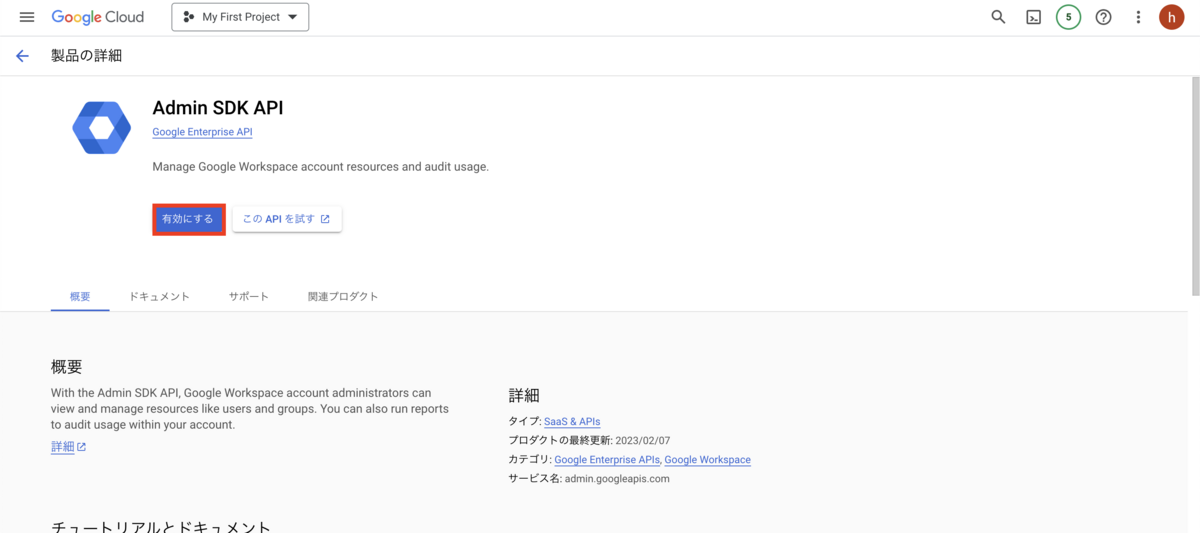Open the 詳細 external link under overview
The width and height of the screenshot is (1200, 533).
point(69,447)
